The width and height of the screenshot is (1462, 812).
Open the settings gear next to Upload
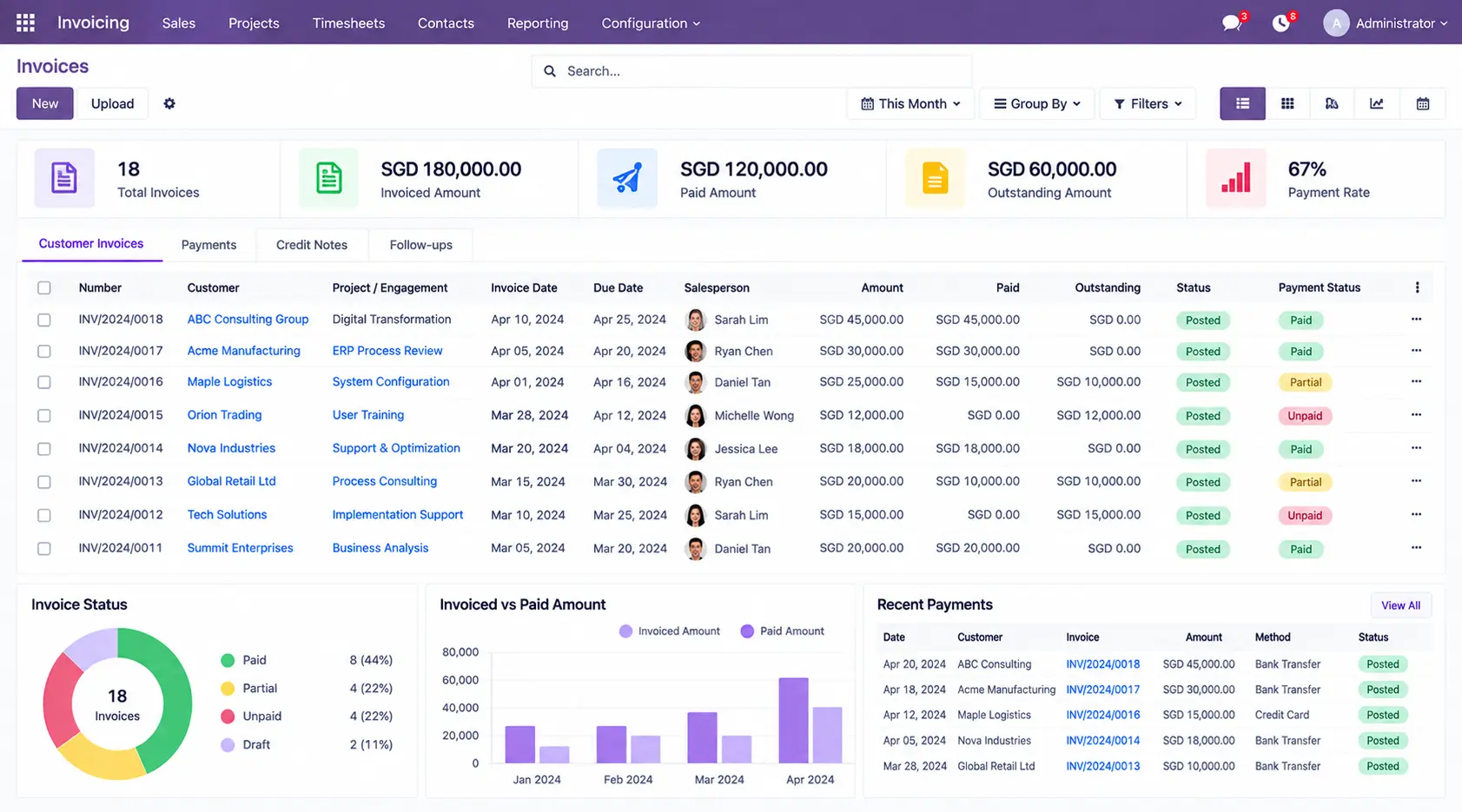coord(169,103)
